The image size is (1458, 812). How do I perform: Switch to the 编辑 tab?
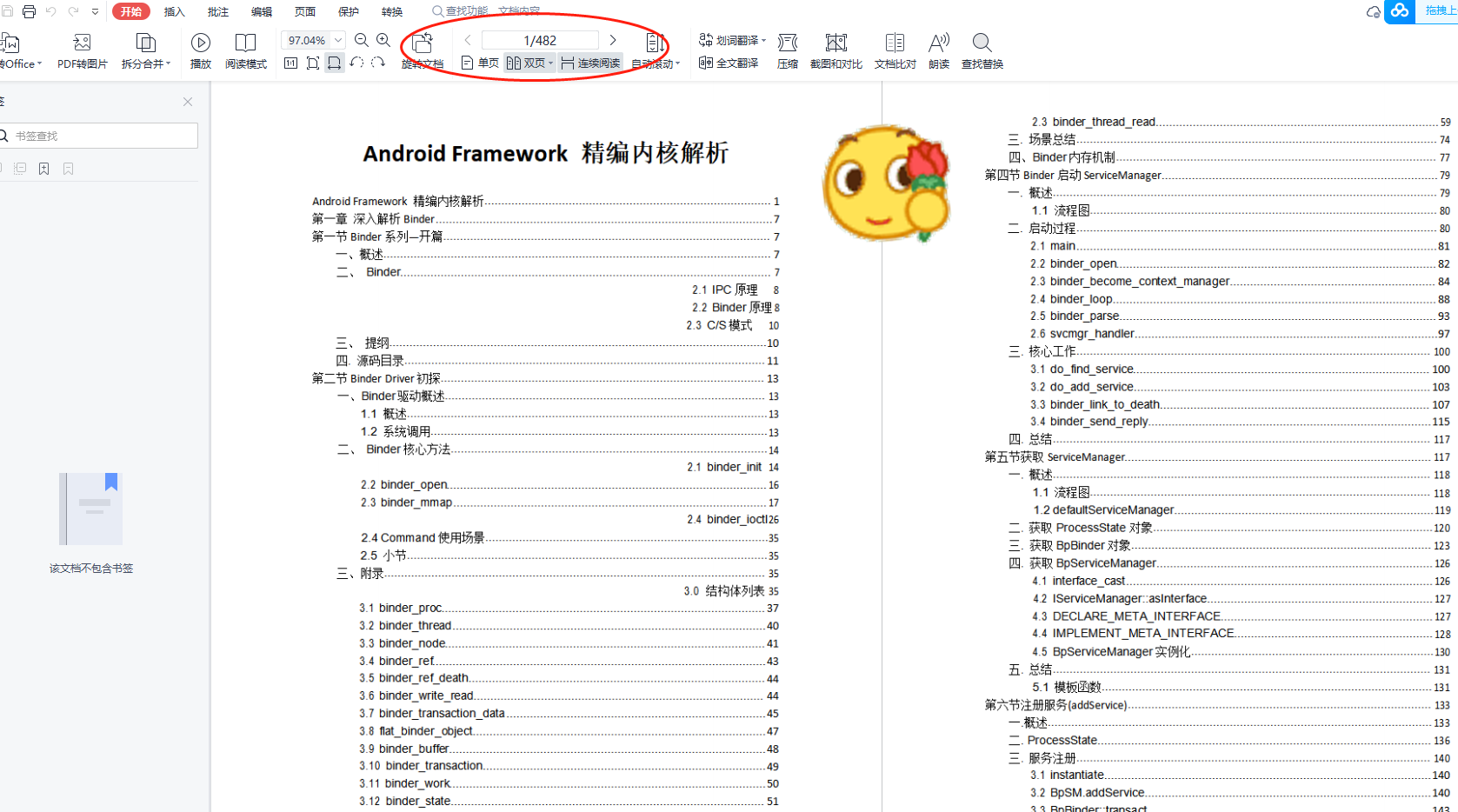click(x=262, y=12)
